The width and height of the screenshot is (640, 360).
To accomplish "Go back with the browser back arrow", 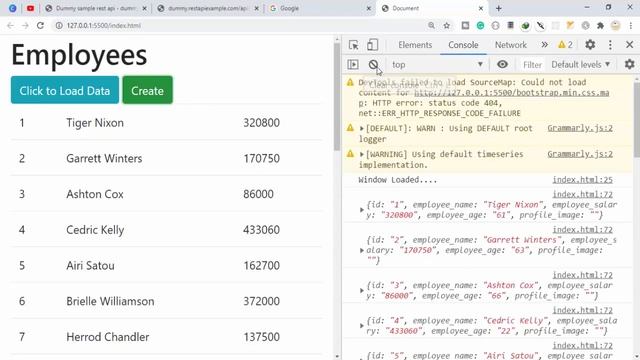I will coord(10,25).
